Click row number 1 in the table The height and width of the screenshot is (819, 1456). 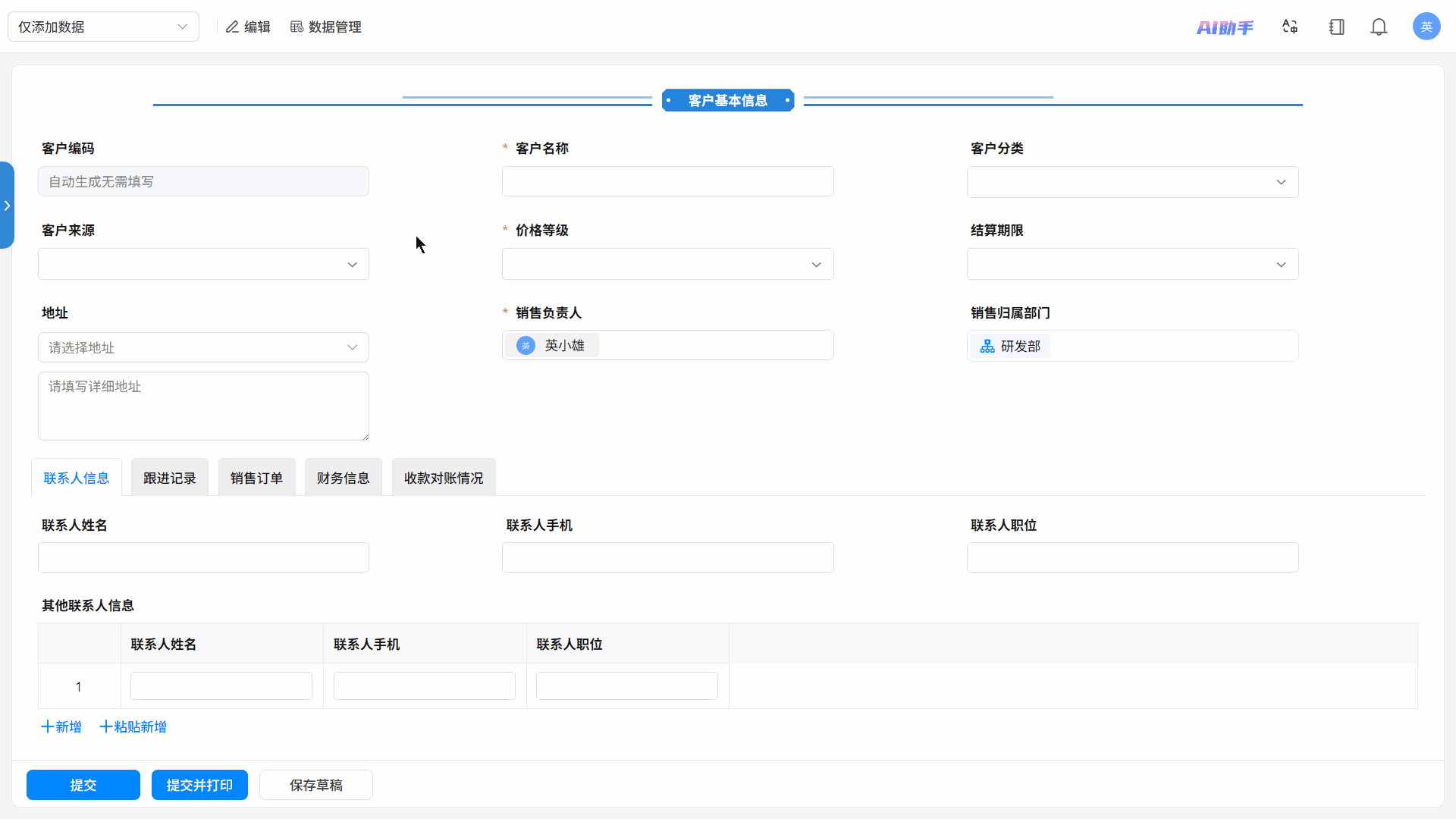79,686
